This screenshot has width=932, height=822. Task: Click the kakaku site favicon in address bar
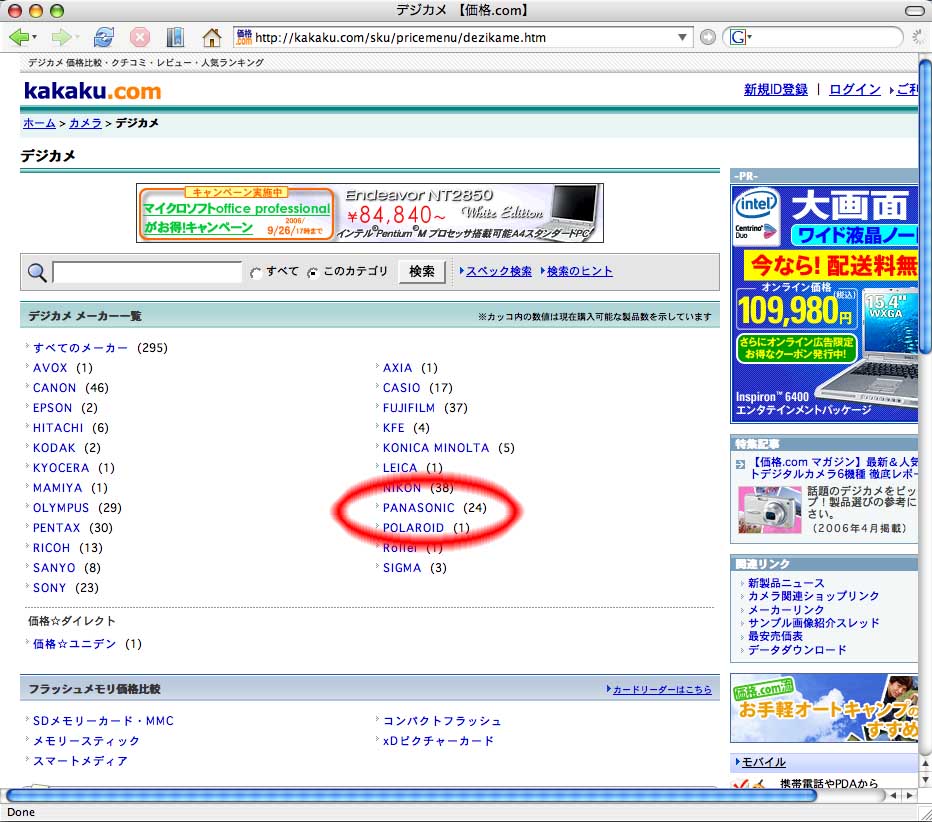click(244, 37)
